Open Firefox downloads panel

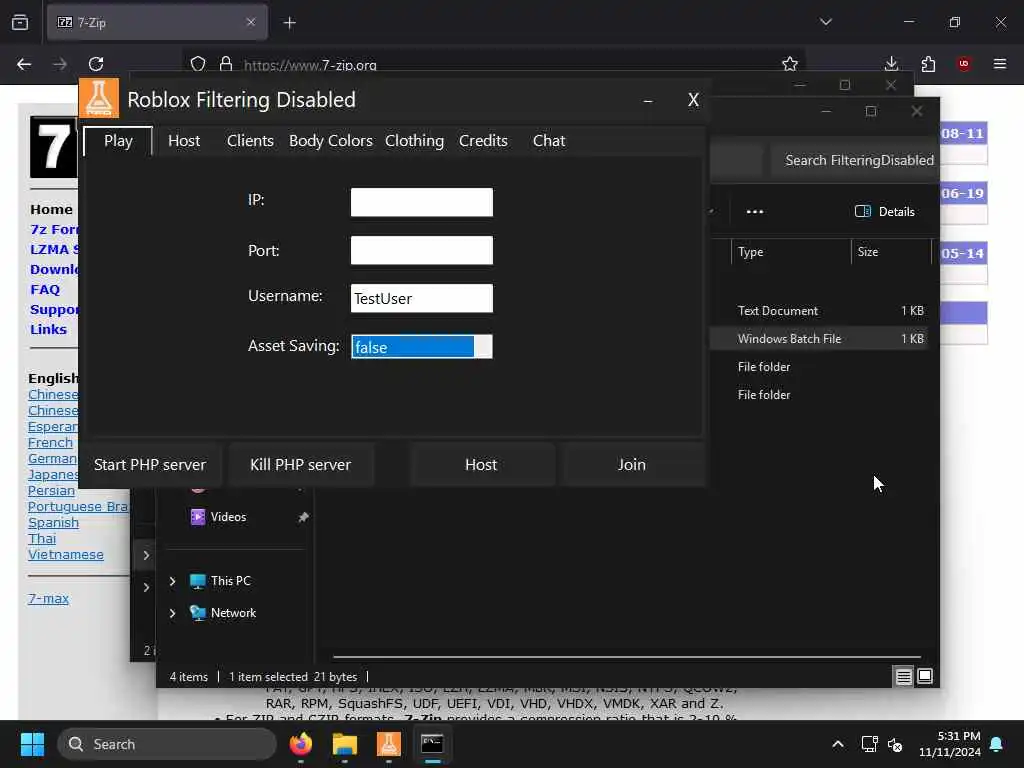[x=891, y=64]
